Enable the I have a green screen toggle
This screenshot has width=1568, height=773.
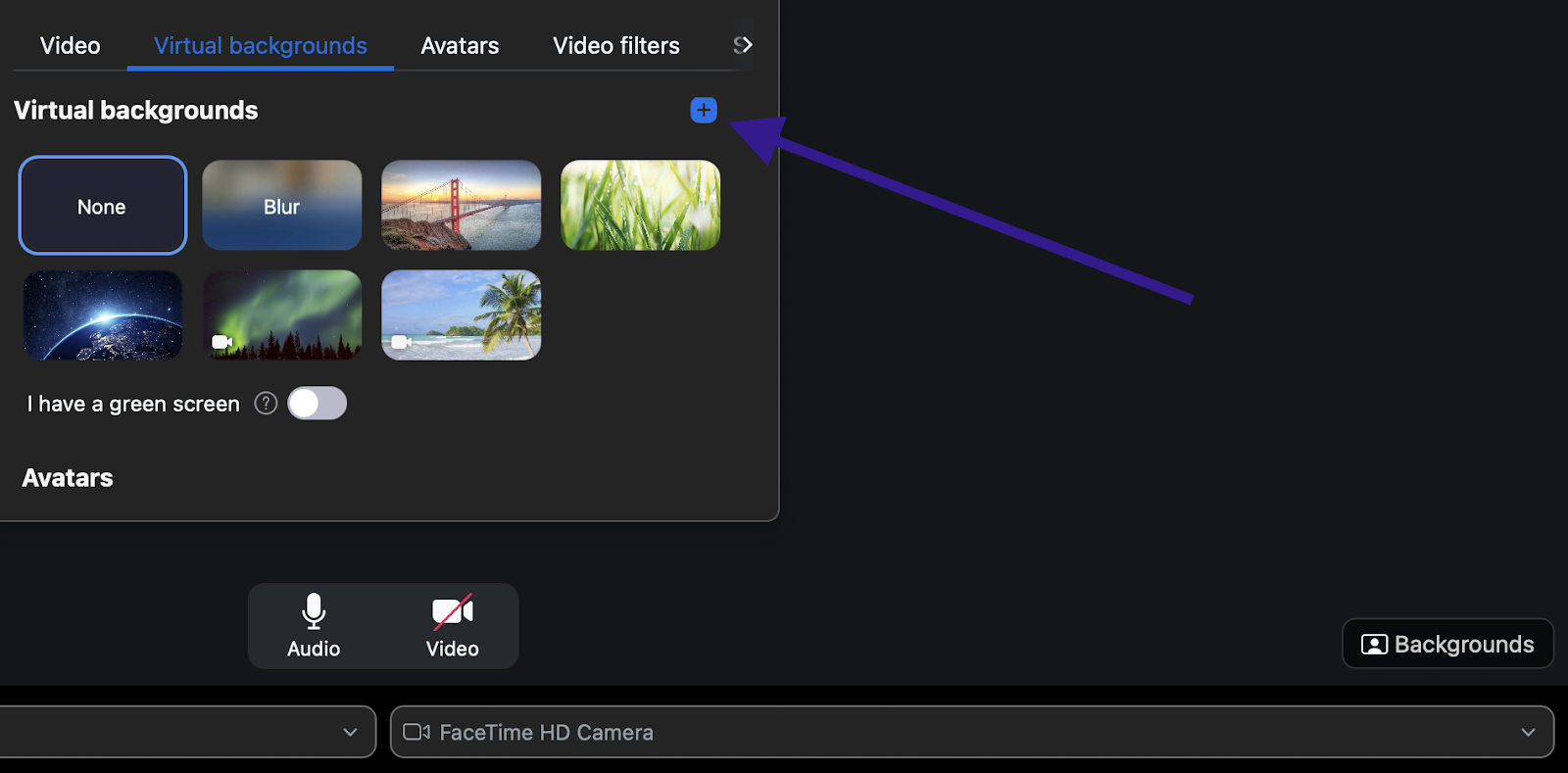(x=318, y=404)
